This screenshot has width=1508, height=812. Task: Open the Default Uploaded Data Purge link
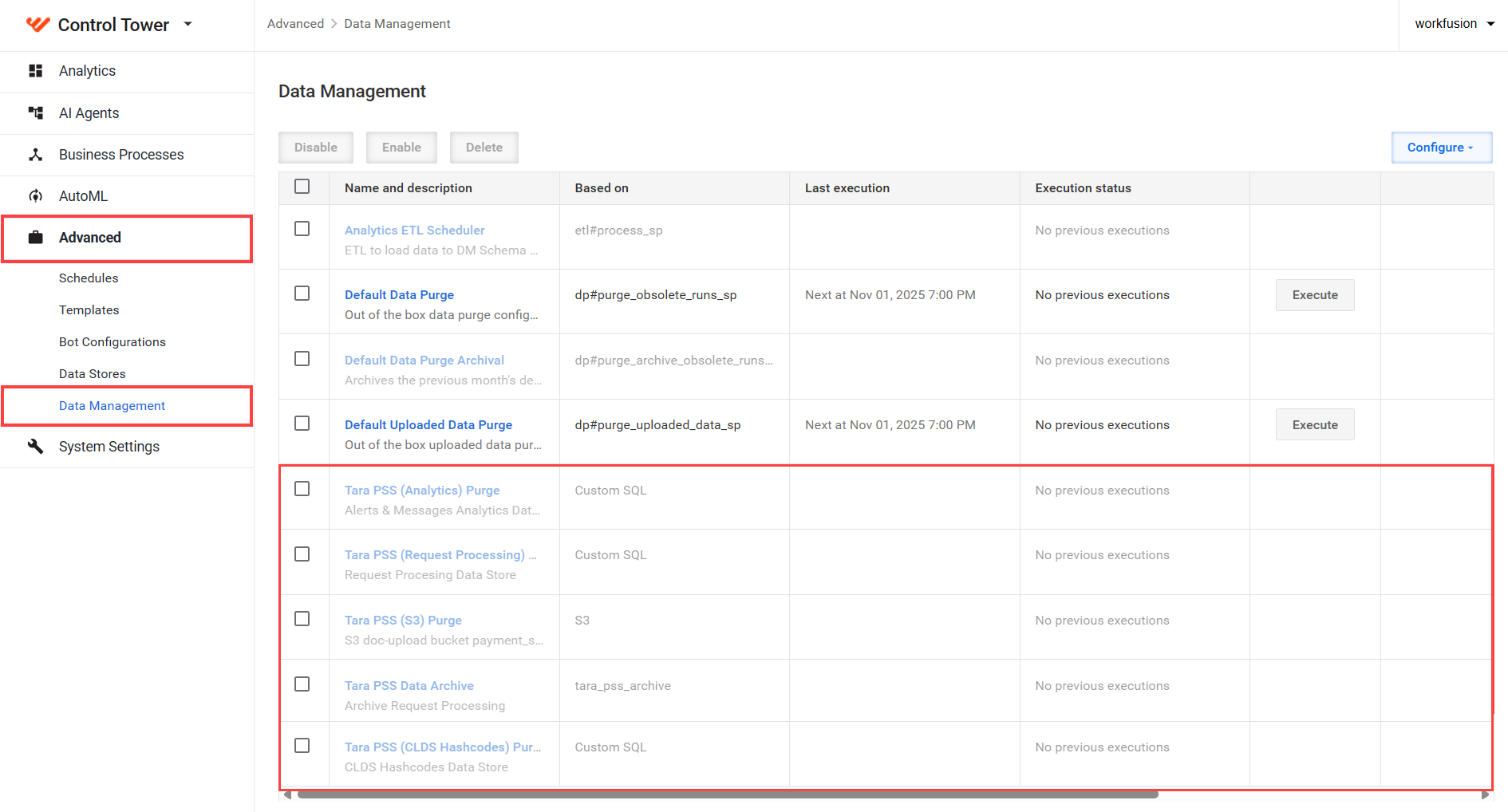pos(428,425)
